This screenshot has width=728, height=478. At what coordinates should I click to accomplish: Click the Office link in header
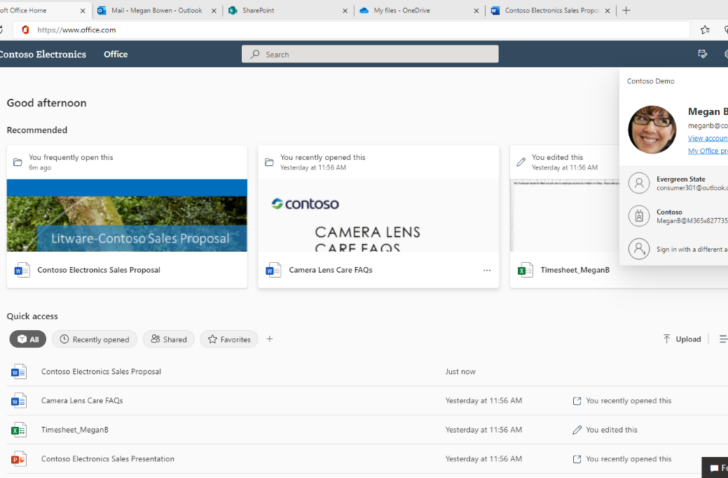[x=116, y=54]
